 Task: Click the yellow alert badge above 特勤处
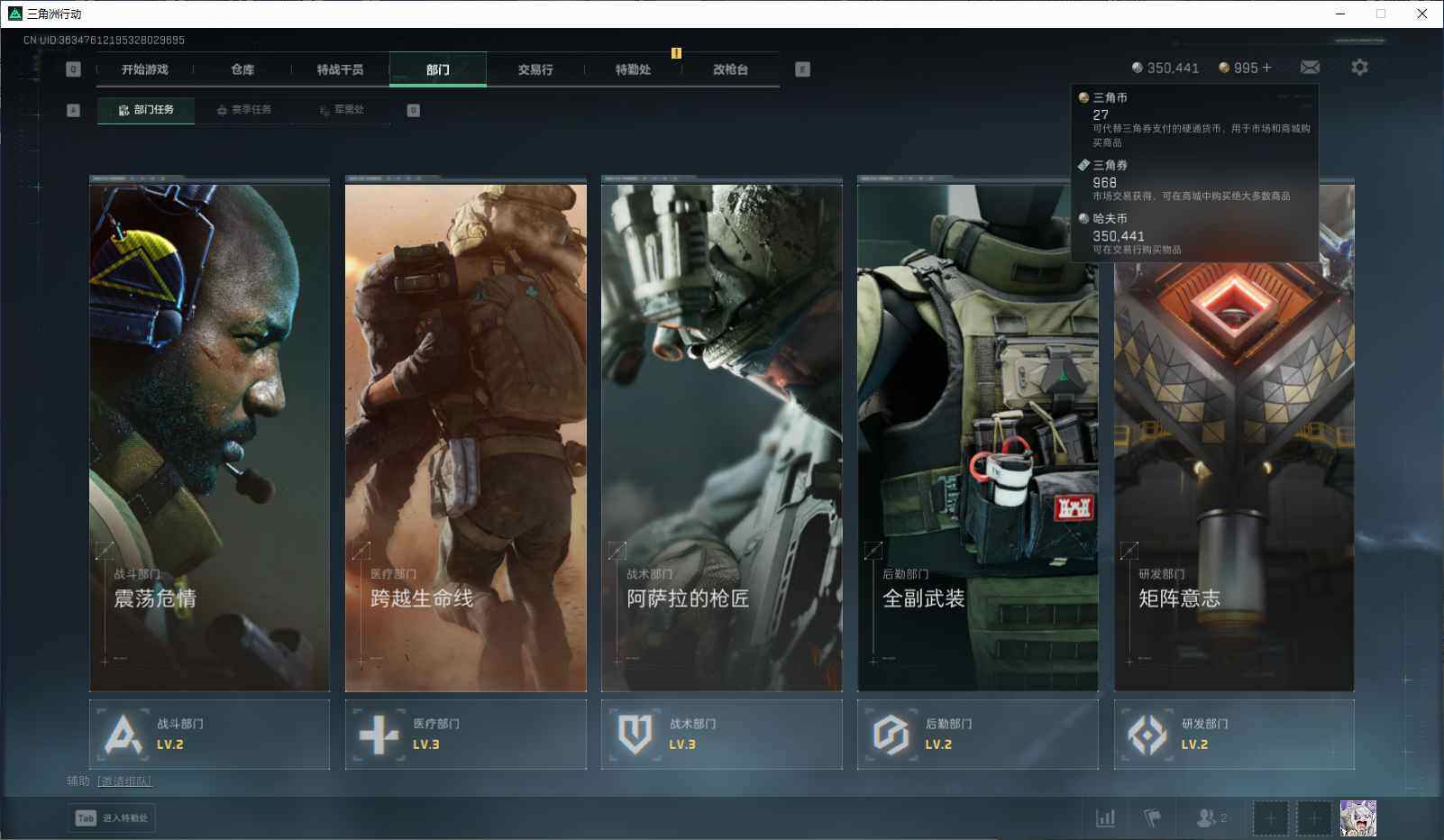click(676, 53)
